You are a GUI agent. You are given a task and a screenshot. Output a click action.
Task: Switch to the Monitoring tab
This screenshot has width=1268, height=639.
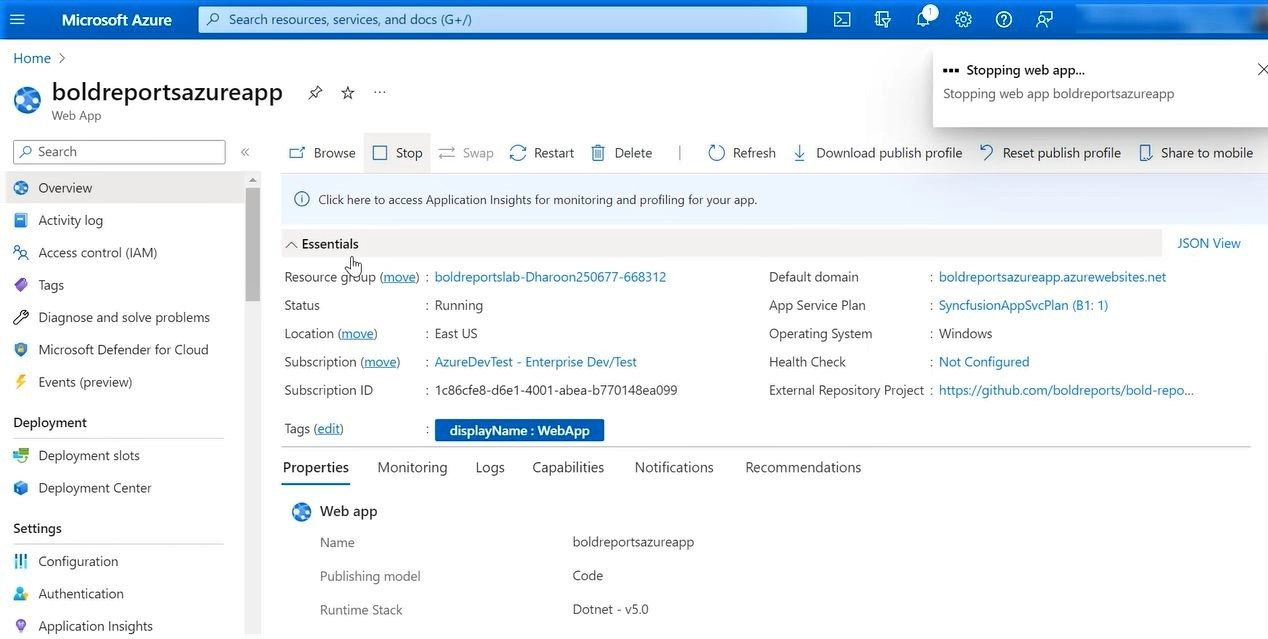[x=411, y=466]
